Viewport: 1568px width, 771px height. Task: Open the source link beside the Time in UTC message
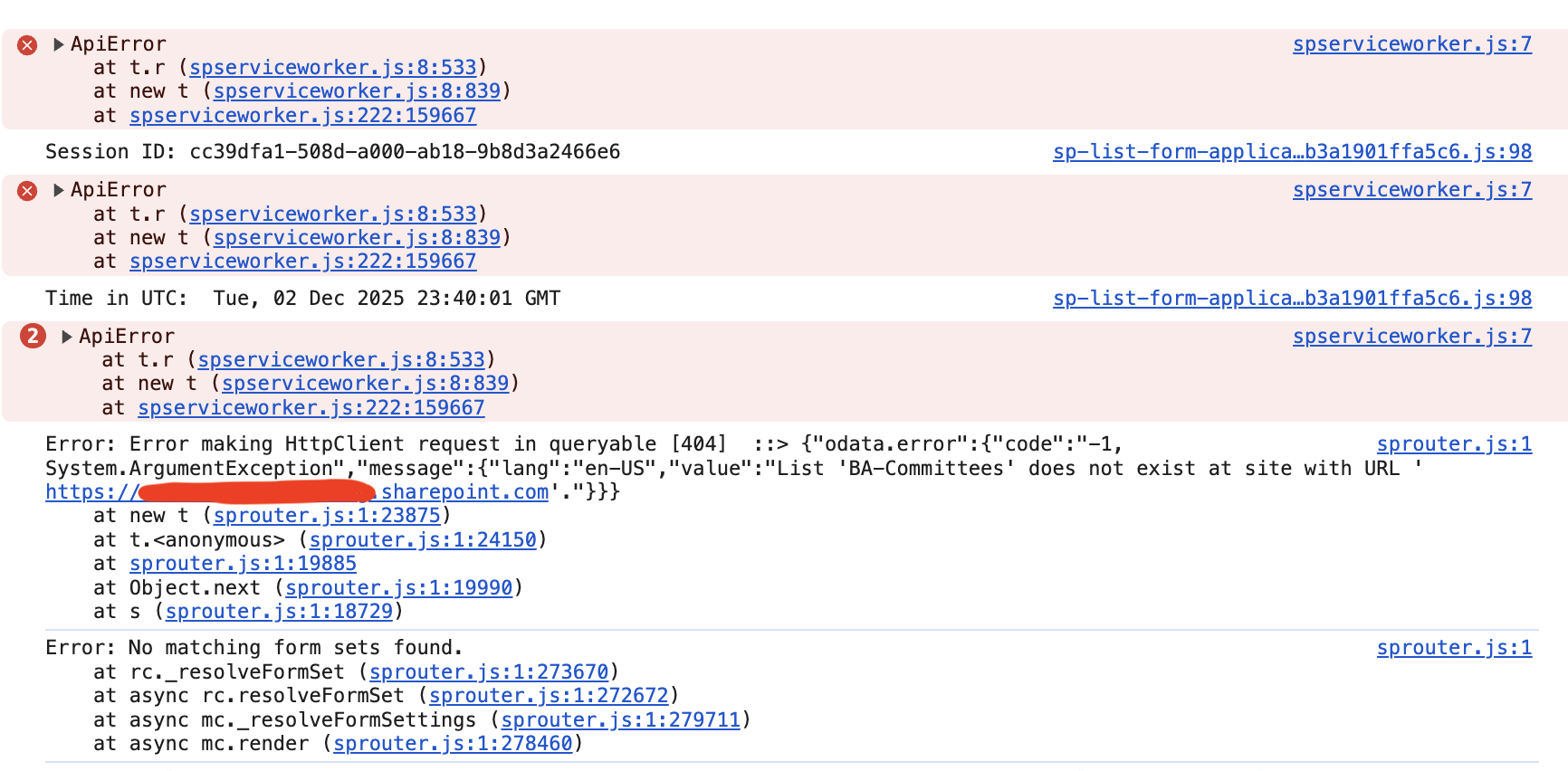(1291, 299)
